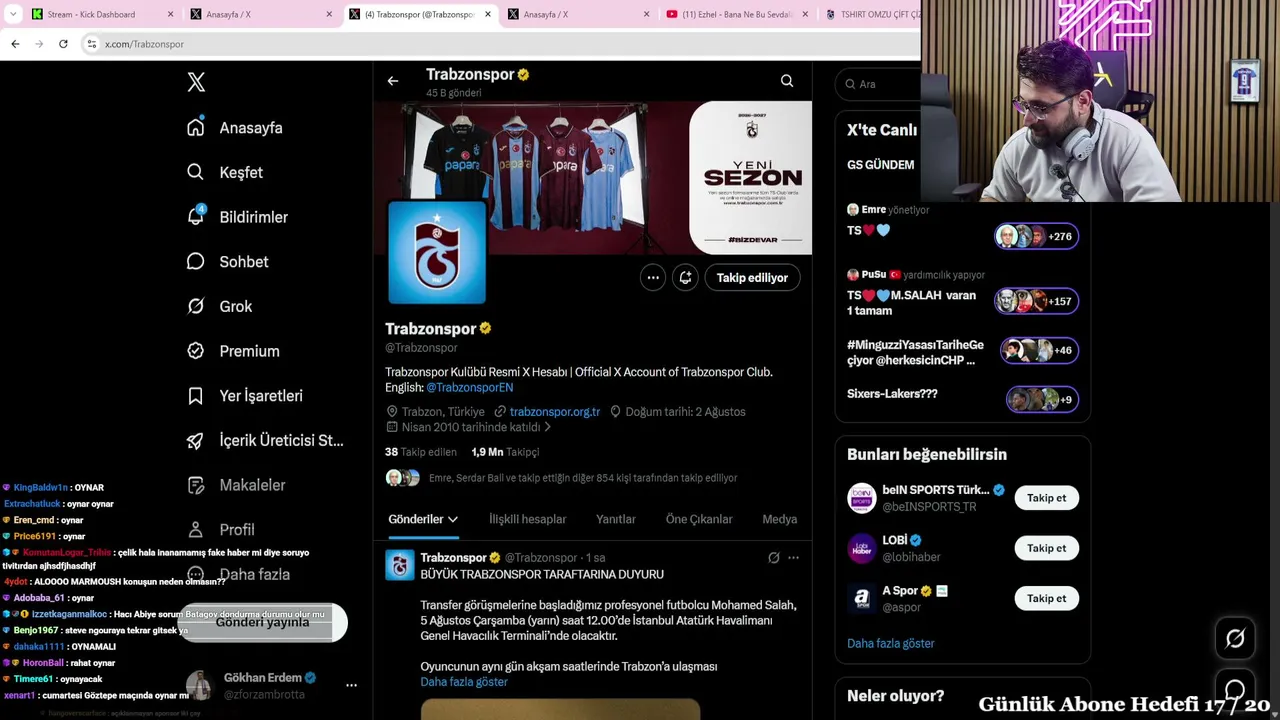Open Bildirimler notifications in the sidebar
The image size is (1280, 720).
coord(237,217)
